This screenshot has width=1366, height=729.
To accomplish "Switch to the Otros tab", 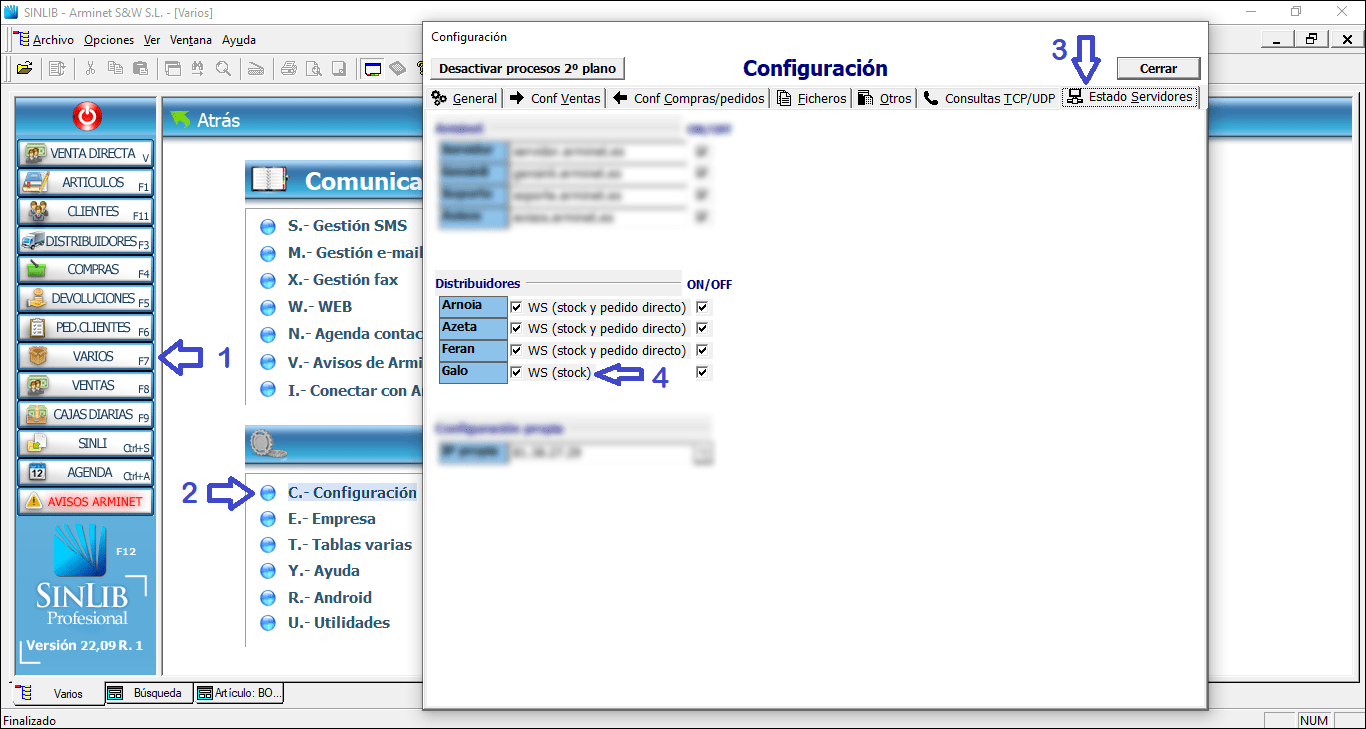I will (885, 98).
